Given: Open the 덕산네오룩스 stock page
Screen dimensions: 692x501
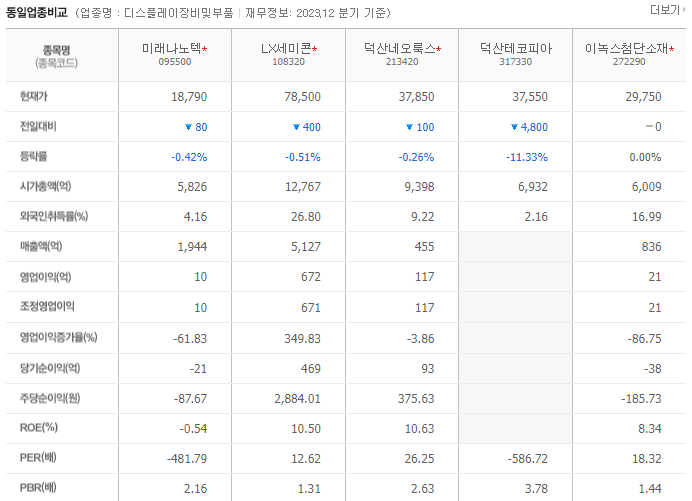Looking at the screenshot, I should 399,48.
